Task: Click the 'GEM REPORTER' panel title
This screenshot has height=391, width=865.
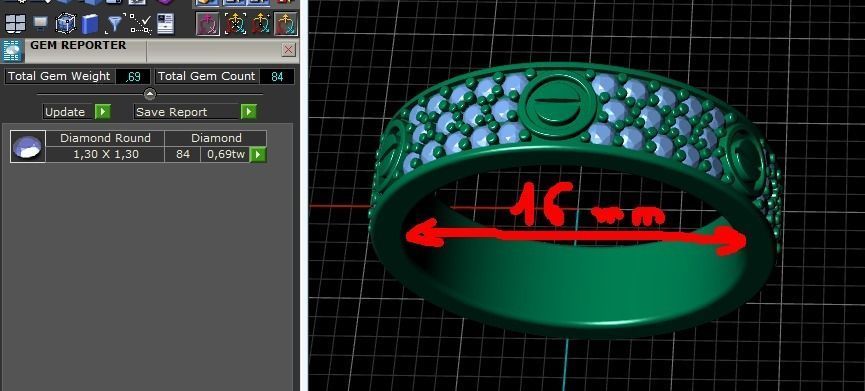Action: point(78,46)
